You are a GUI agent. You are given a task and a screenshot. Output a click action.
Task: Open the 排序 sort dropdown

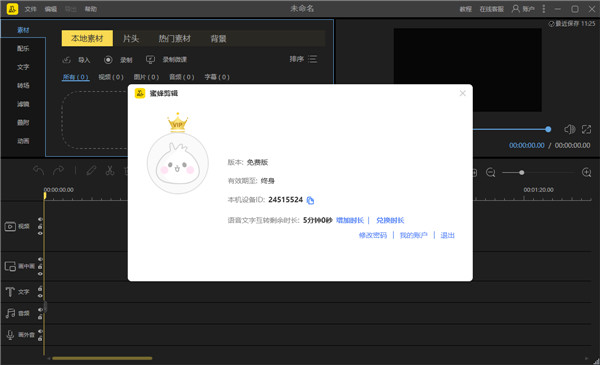click(x=303, y=59)
